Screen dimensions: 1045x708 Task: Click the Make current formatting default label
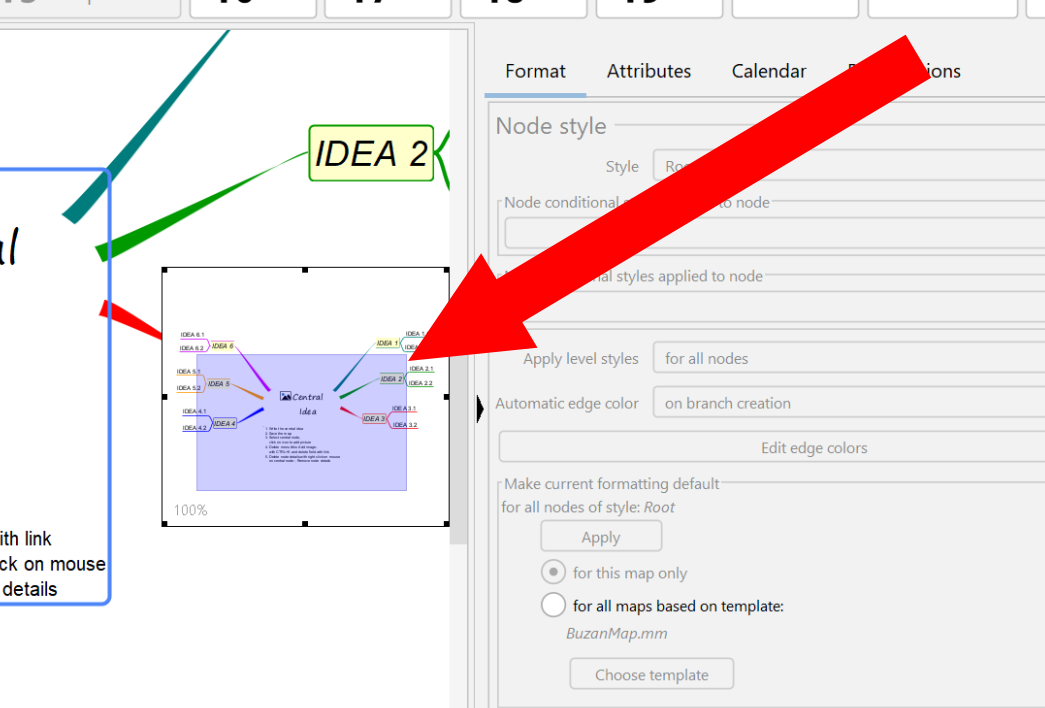pyautogui.click(x=611, y=483)
